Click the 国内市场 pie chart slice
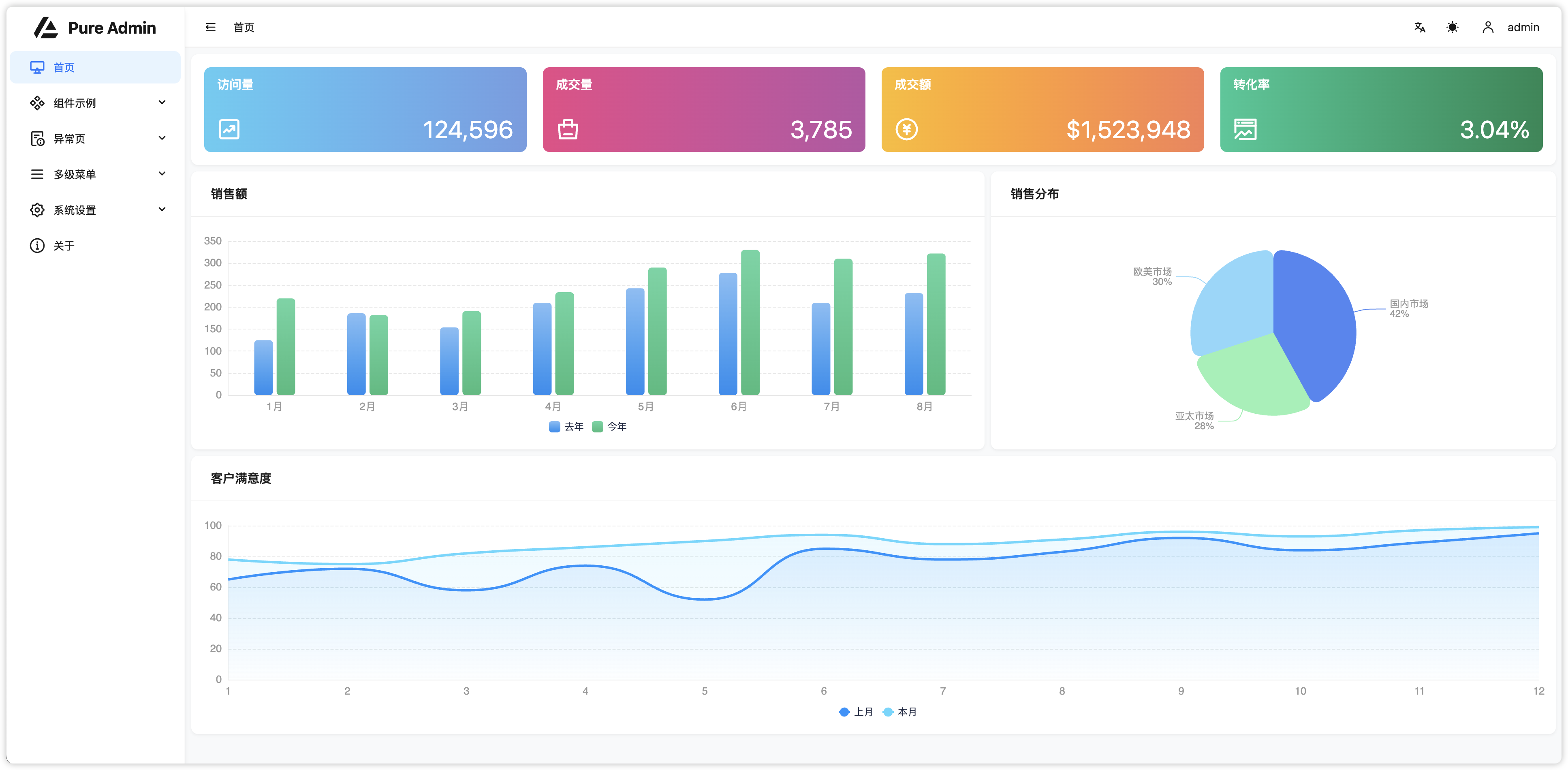Screen dimensions: 1568x770 1315,323
